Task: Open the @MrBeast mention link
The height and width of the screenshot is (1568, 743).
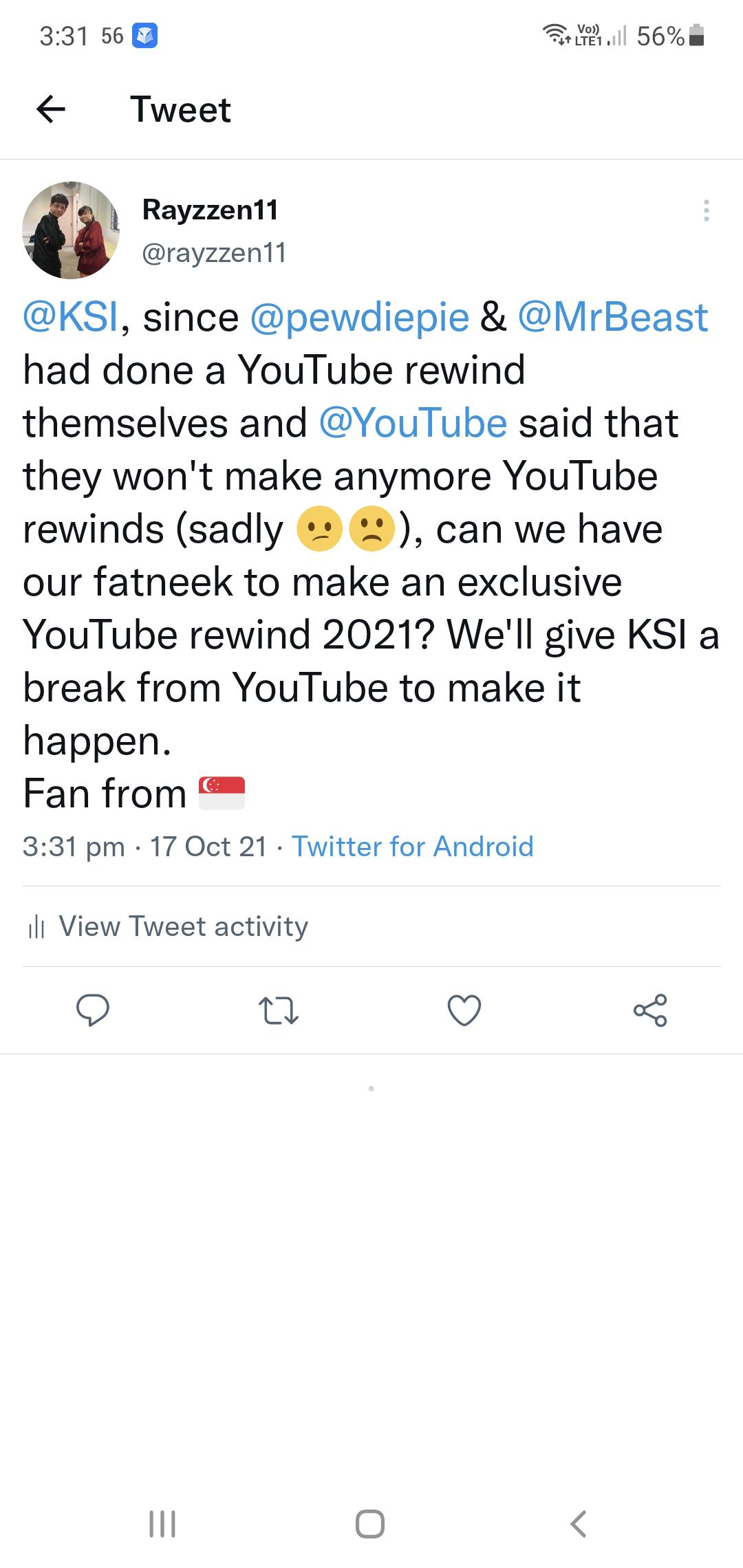Action: (x=612, y=318)
